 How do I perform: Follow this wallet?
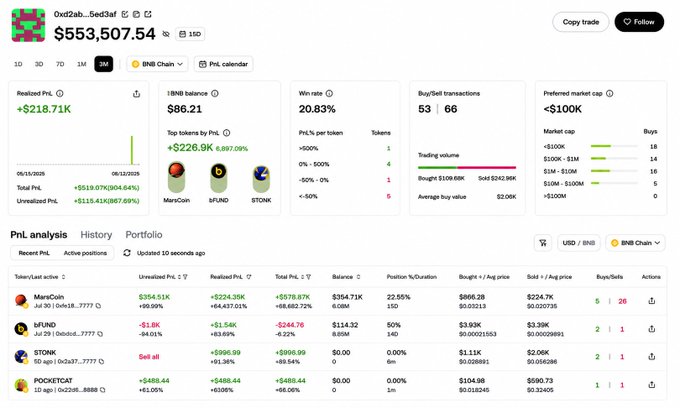click(639, 22)
